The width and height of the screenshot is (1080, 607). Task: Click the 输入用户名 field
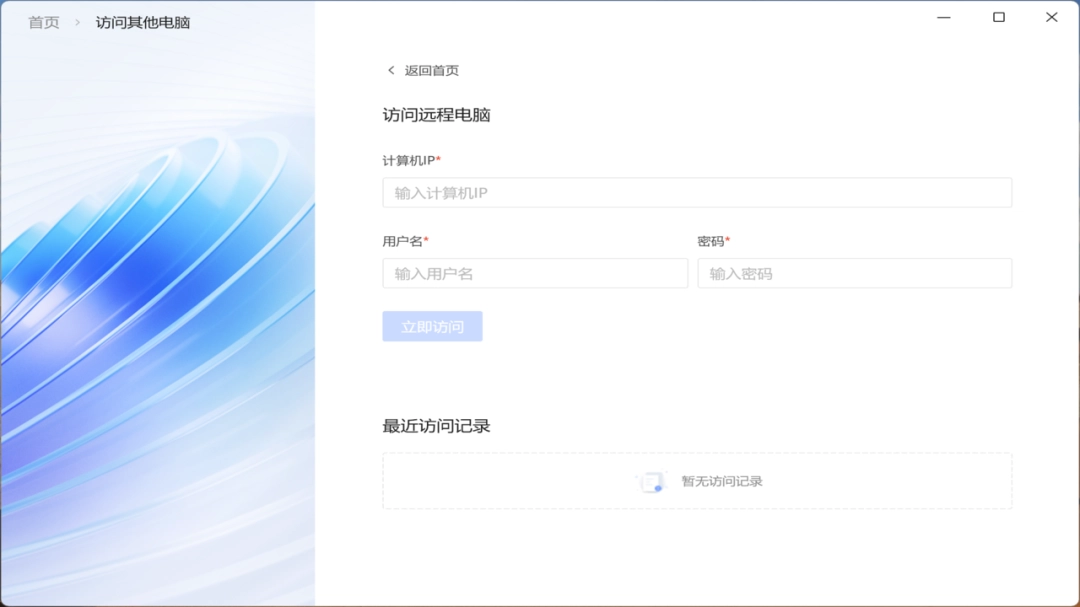pyautogui.click(x=535, y=273)
